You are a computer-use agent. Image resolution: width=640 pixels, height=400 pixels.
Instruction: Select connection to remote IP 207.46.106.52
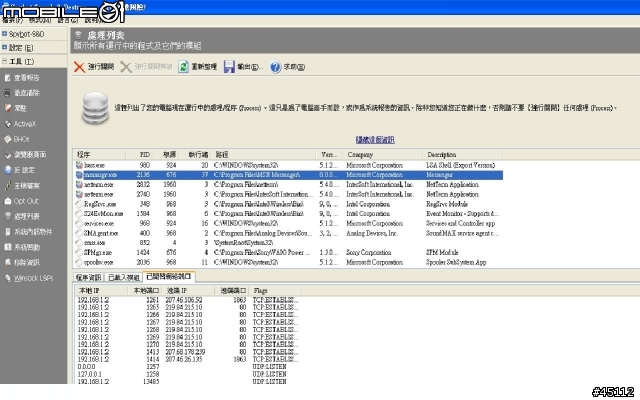point(188,300)
